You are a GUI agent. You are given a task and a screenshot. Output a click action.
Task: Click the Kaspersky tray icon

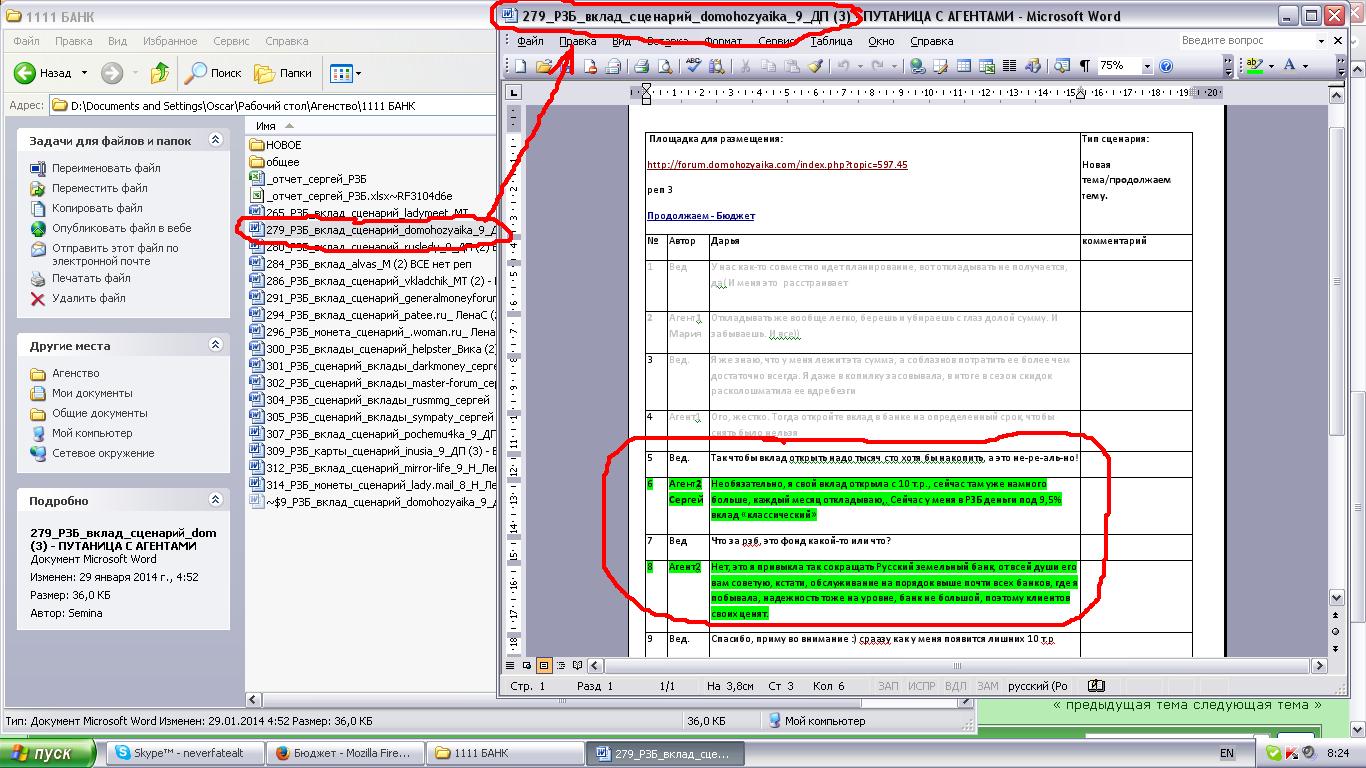pos(1292,753)
